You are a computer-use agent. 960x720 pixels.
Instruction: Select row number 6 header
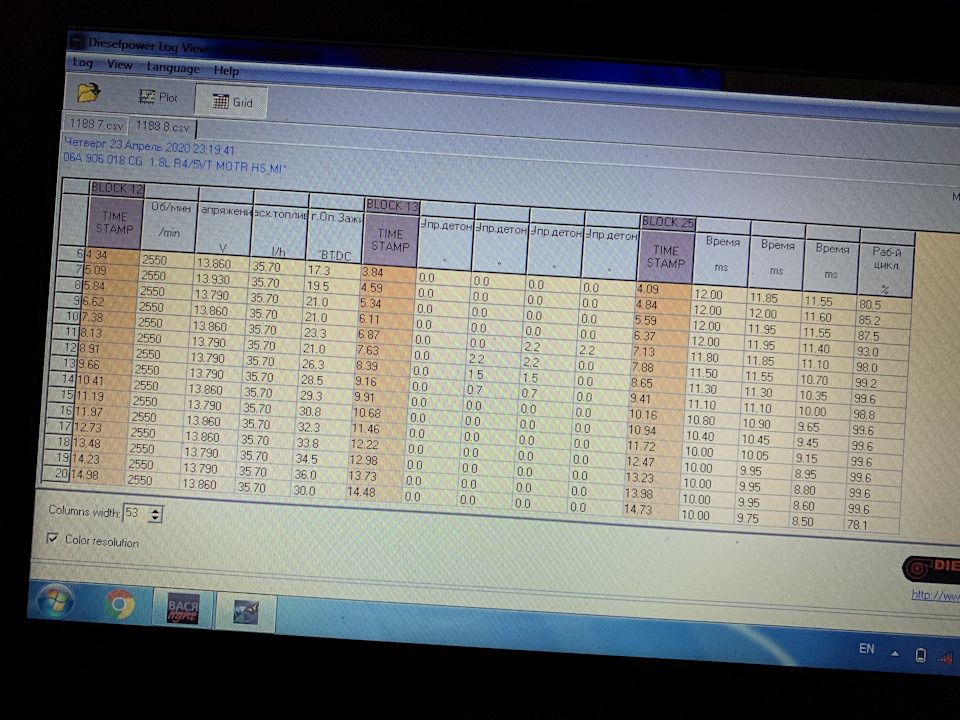[x=73, y=253]
